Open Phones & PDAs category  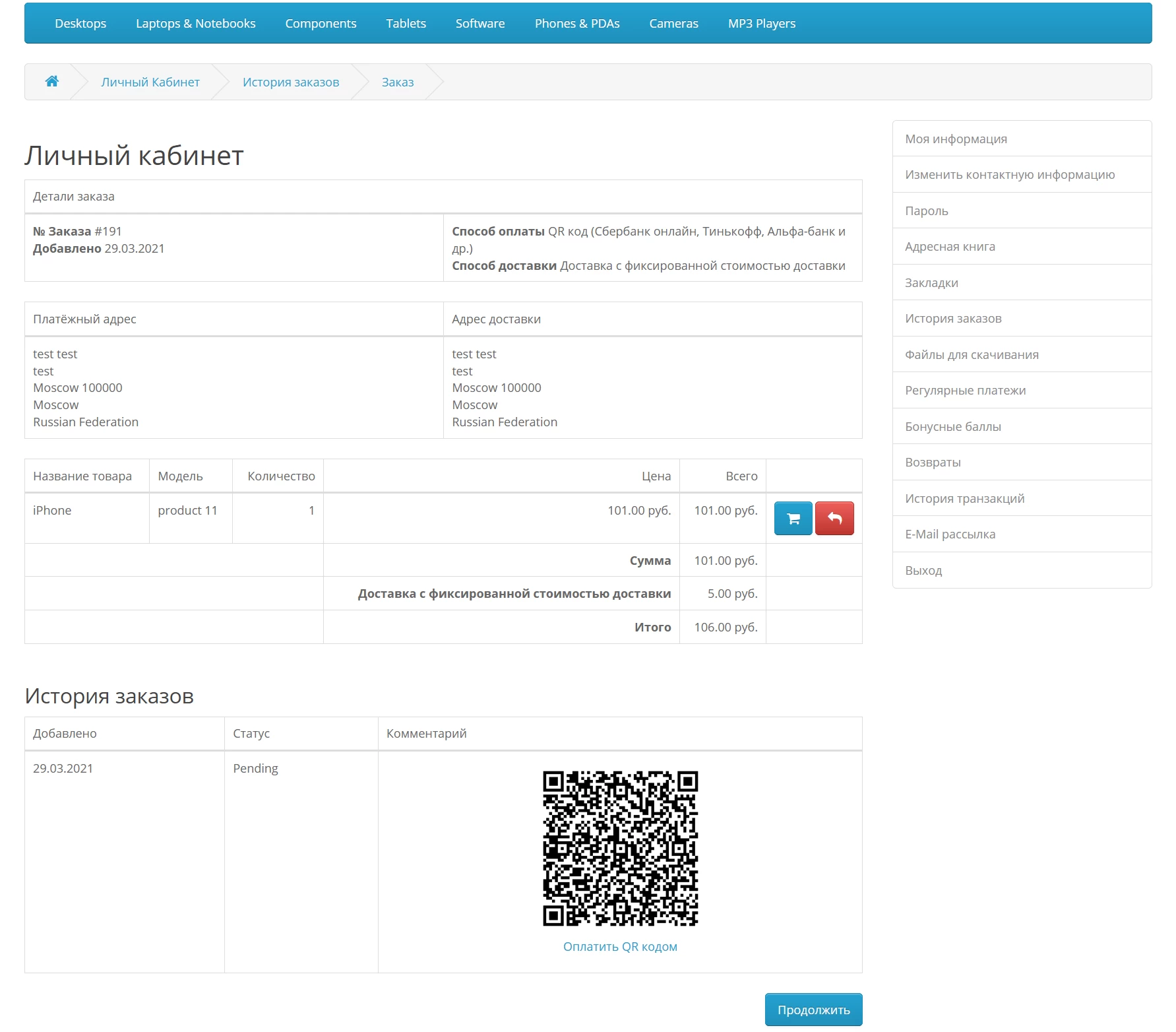coord(577,24)
